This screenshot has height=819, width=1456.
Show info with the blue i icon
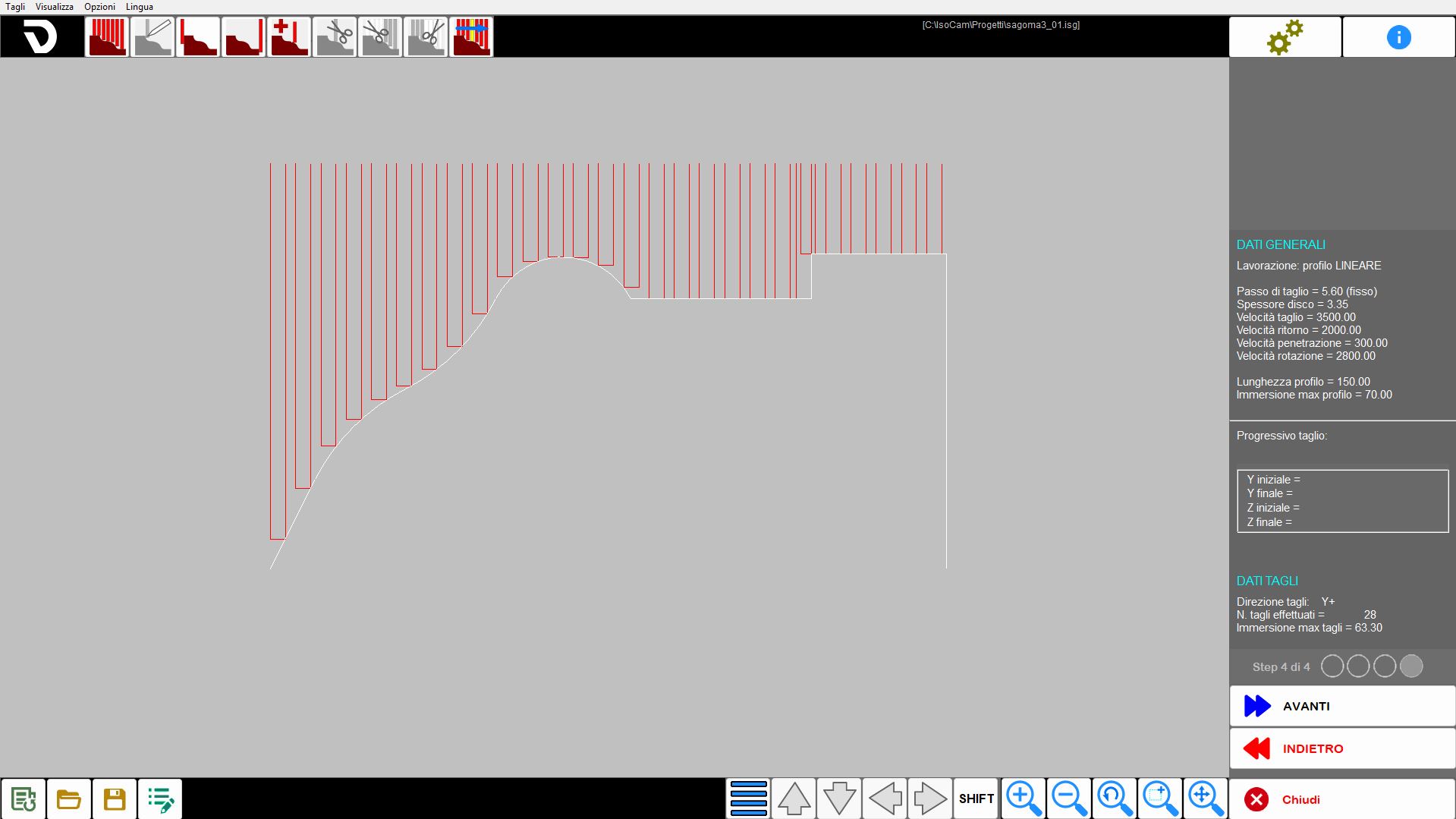[1398, 36]
